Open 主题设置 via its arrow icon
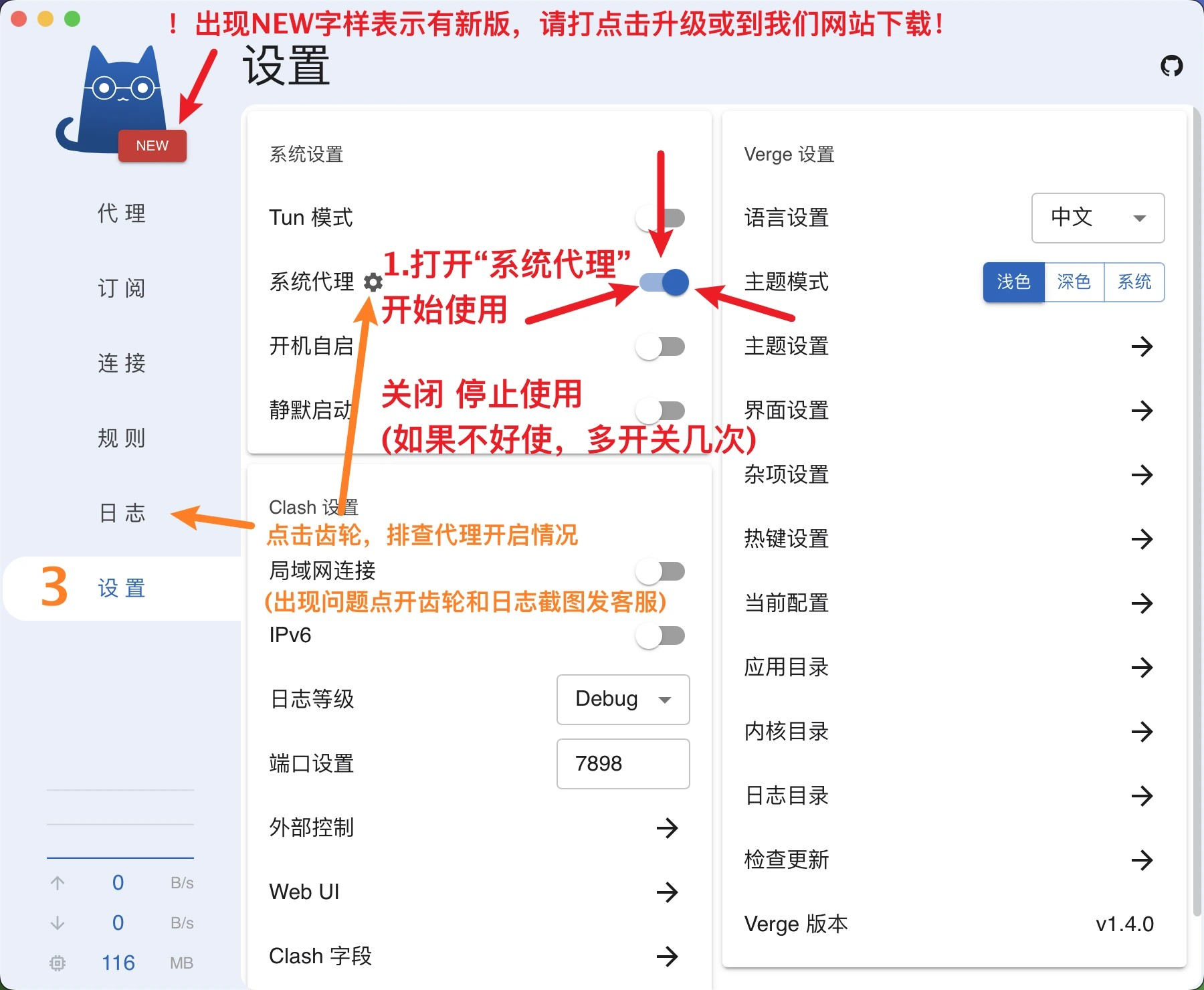 pyautogui.click(x=1144, y=346)
